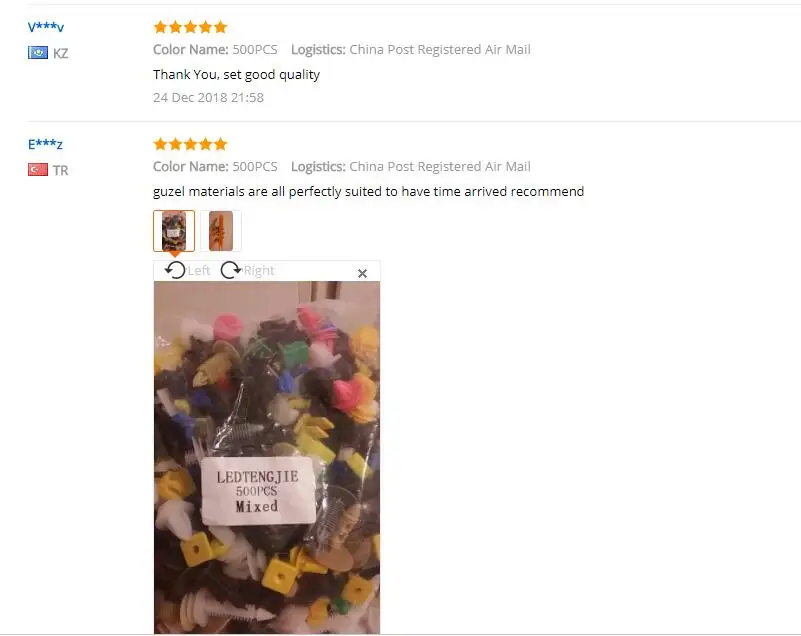Open the second orange clip thumbnail
The image size is (801, 636).
point(221,231)
